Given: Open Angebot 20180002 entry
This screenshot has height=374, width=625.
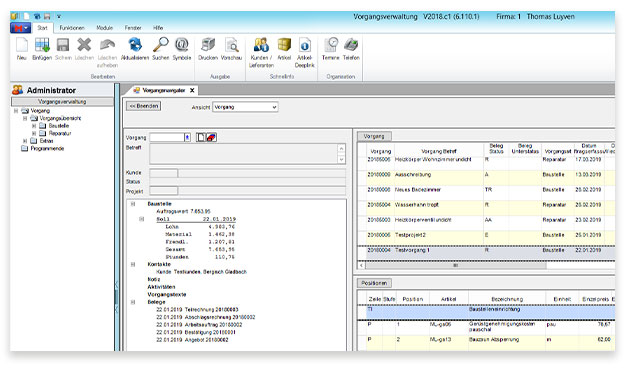Looking at the screenshot, I should pyautogui.click(x=192, y=340).
